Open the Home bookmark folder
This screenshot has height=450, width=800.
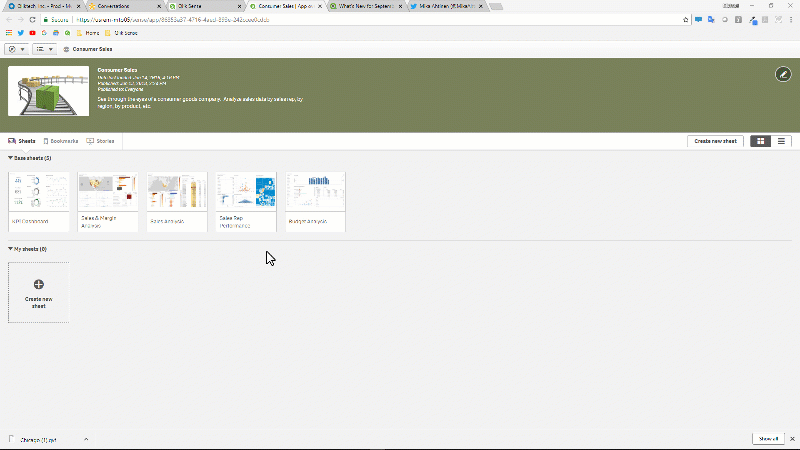point(88,33)
